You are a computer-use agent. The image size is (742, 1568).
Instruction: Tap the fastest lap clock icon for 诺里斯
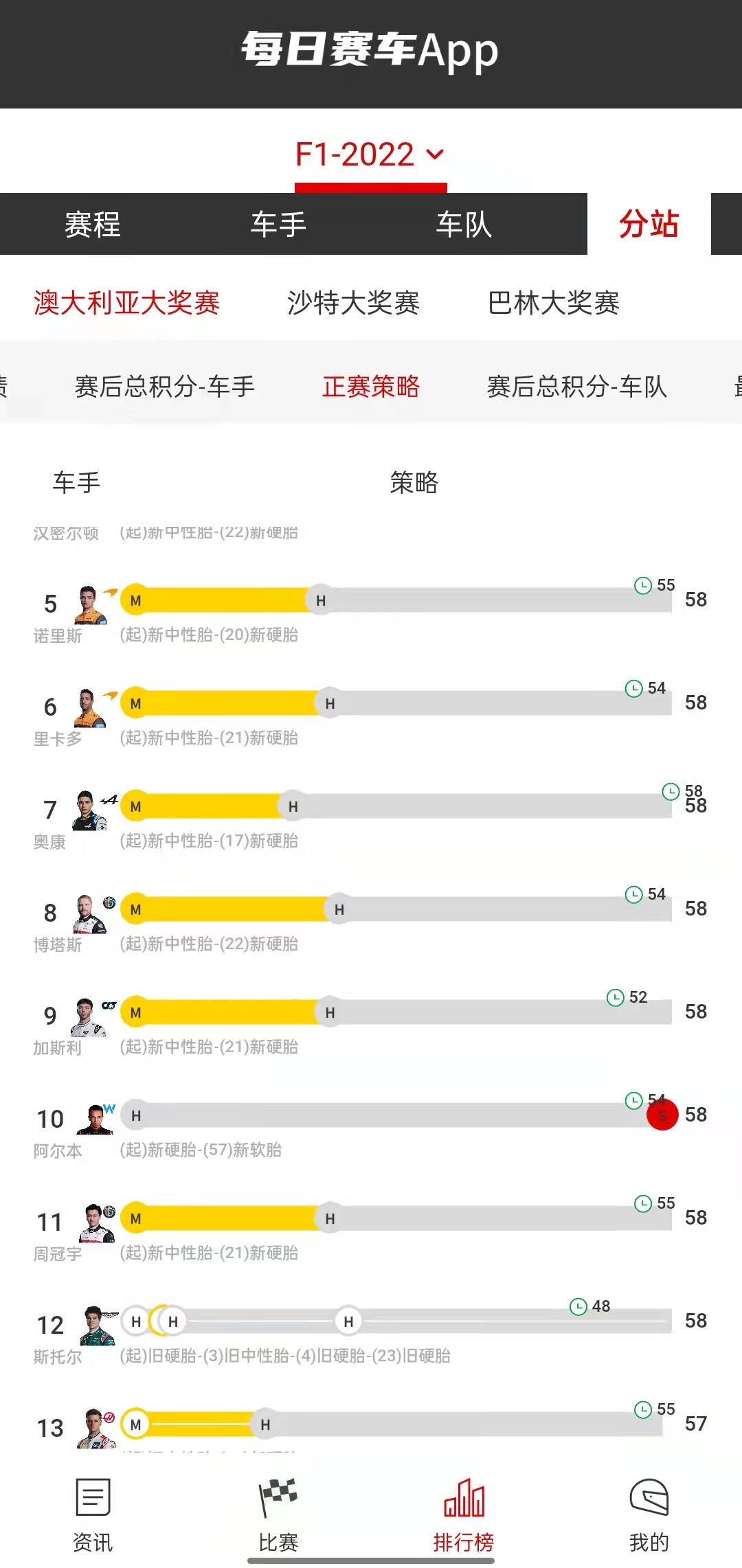[x=643, y=585]
